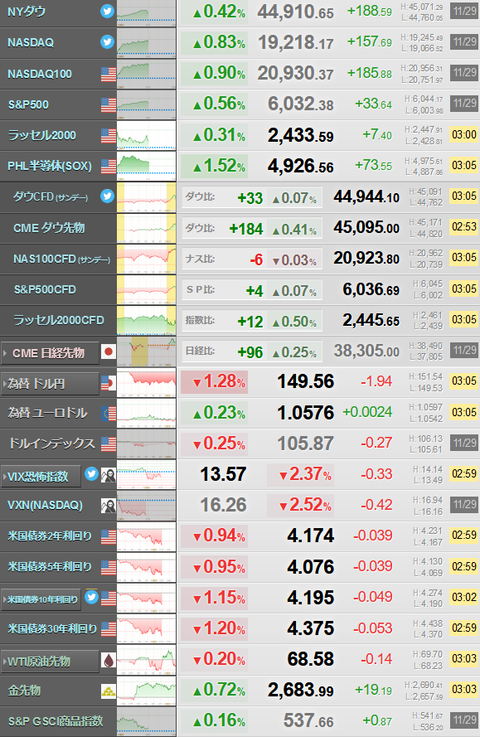Click the 68.58 WTI crude price
This screenshot has height=737, width=480.
[x=310, y=659]
